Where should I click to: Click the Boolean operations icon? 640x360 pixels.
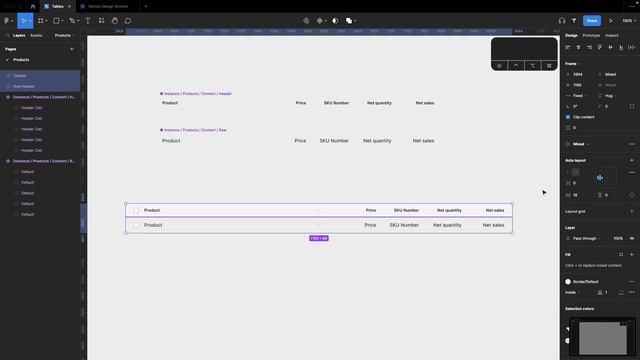click(x=349, y=20)
